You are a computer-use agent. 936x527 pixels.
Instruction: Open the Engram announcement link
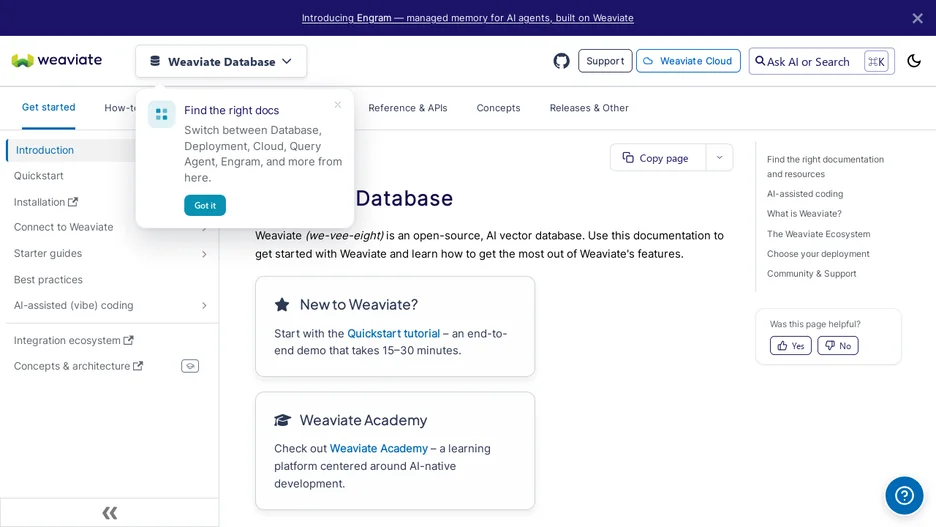pyautogui.click(x=467, y=18)
